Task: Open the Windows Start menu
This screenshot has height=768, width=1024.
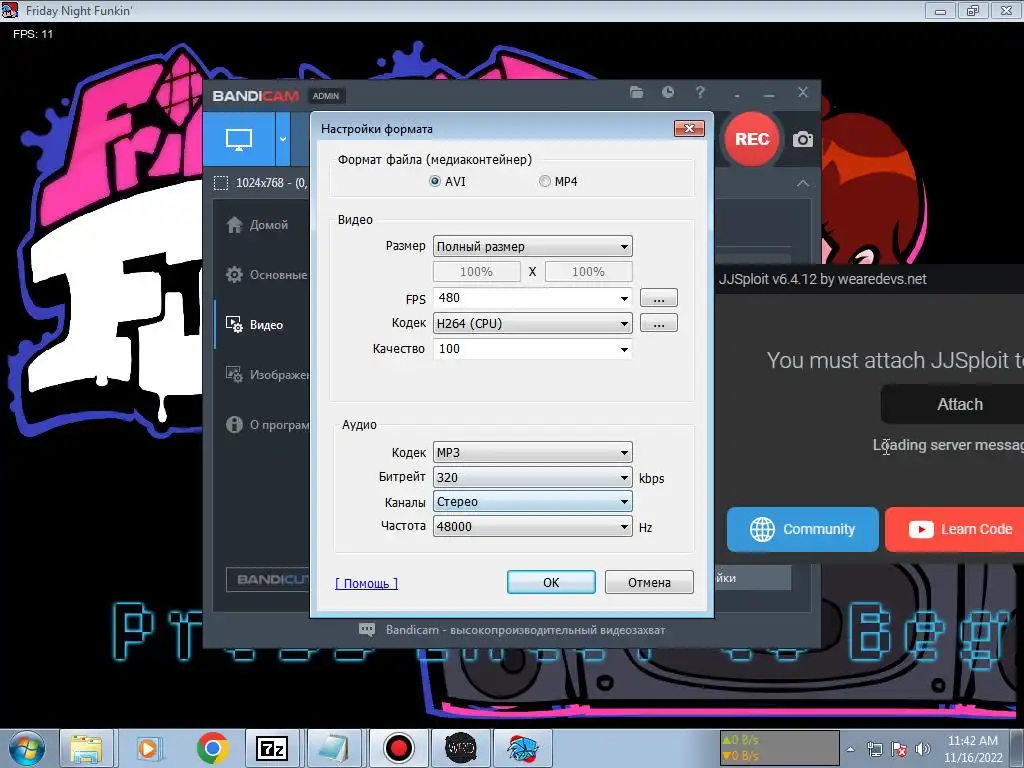Action: (27, 748)
